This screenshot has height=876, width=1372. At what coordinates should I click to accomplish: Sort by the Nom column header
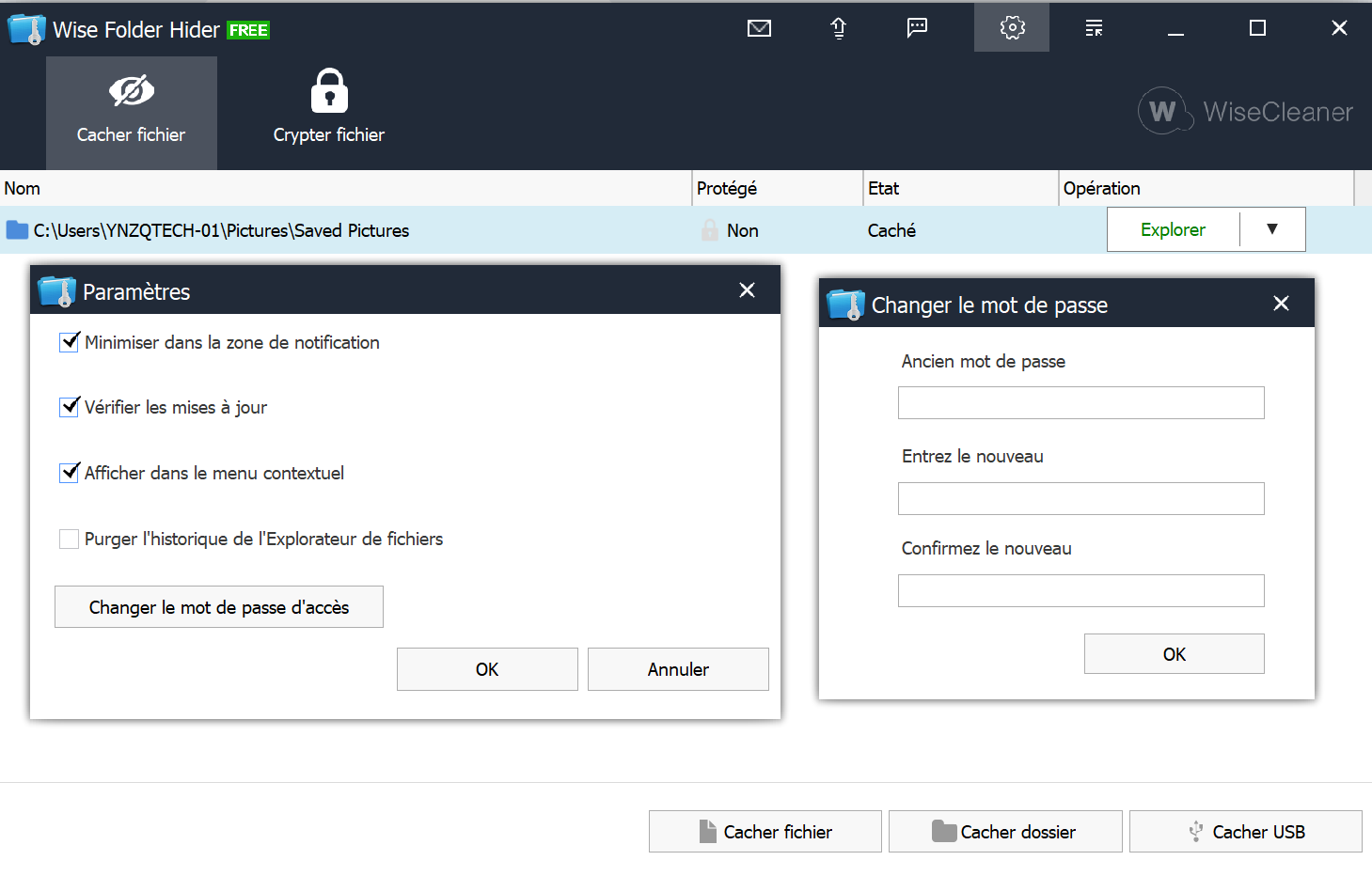[x=345, y=188]
